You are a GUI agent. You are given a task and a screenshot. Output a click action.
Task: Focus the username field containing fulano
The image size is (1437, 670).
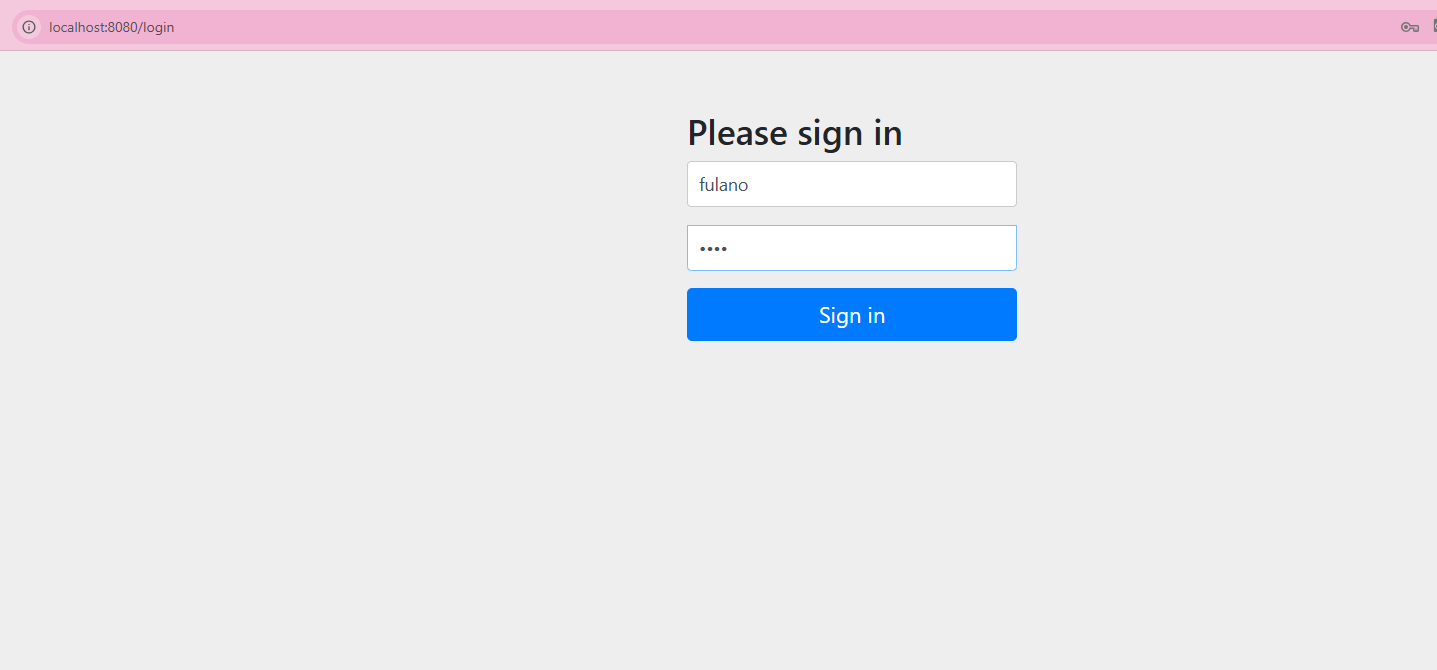click(852, 184)
